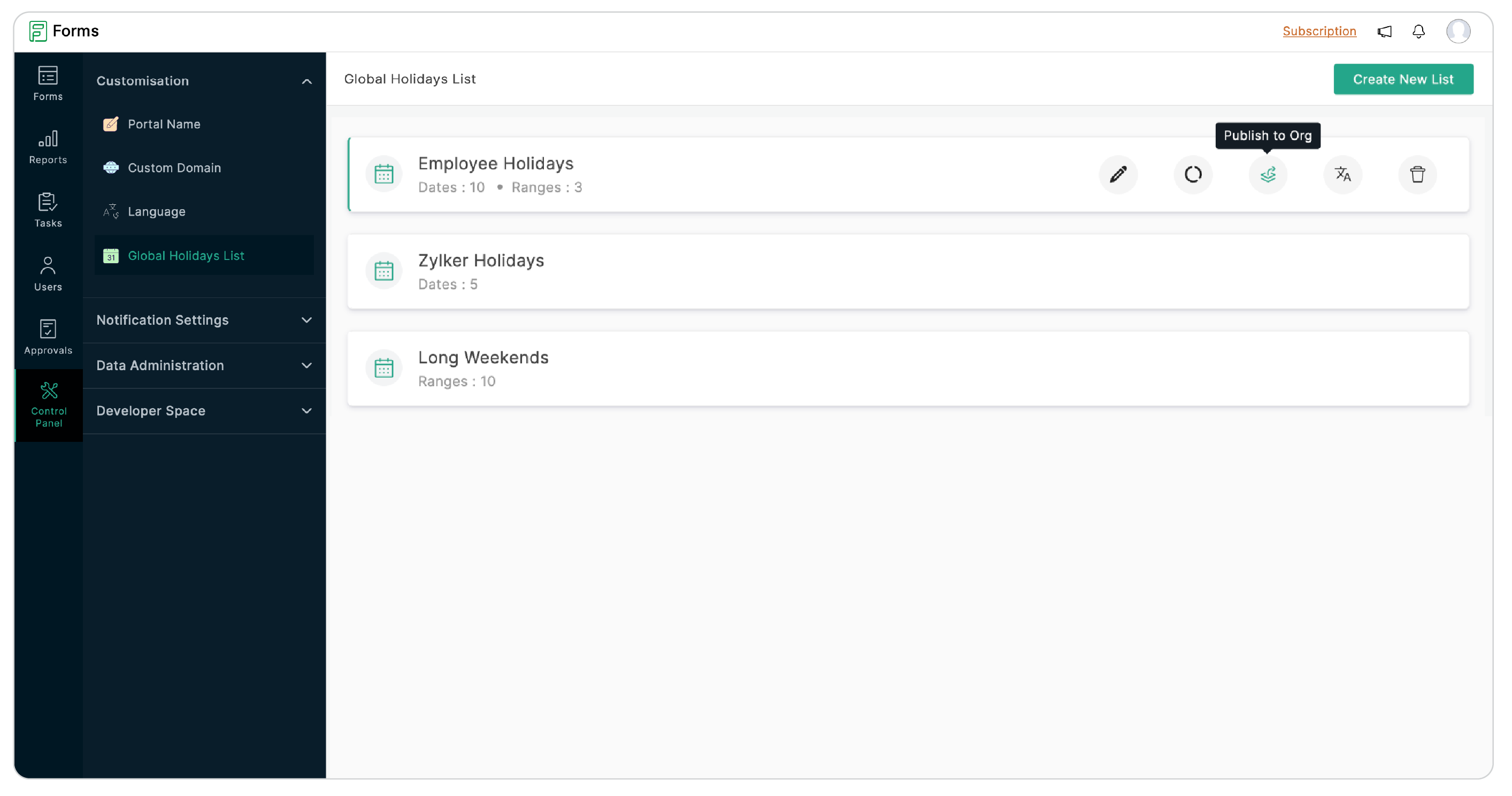
Task: Click the Subscription link in top bar
Action: pos(1319,31)
